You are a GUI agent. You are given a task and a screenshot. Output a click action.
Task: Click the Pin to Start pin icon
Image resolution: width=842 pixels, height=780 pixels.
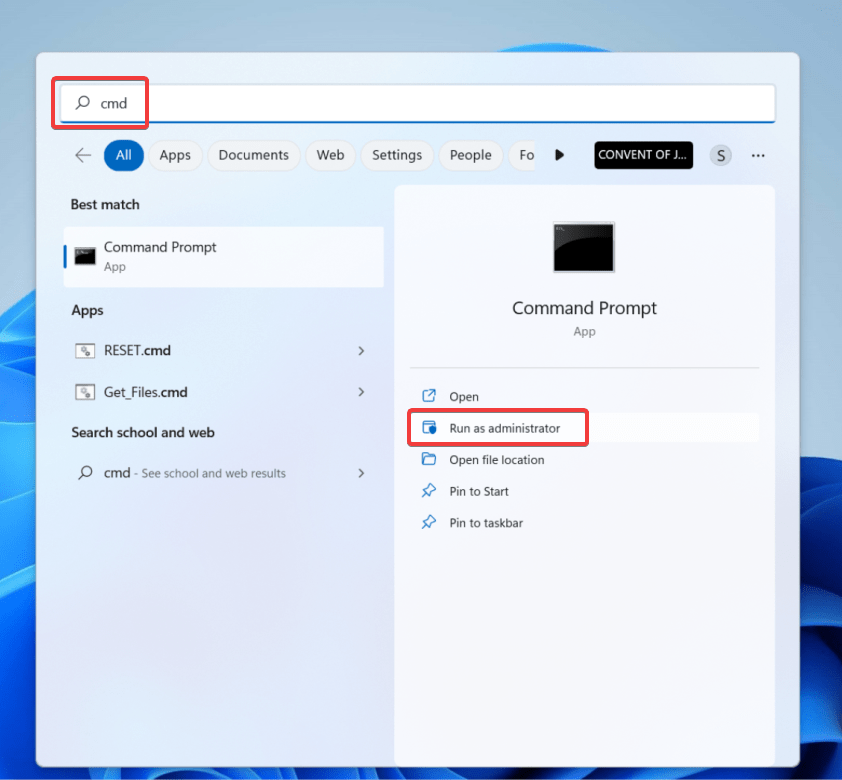tap(429, 491)
